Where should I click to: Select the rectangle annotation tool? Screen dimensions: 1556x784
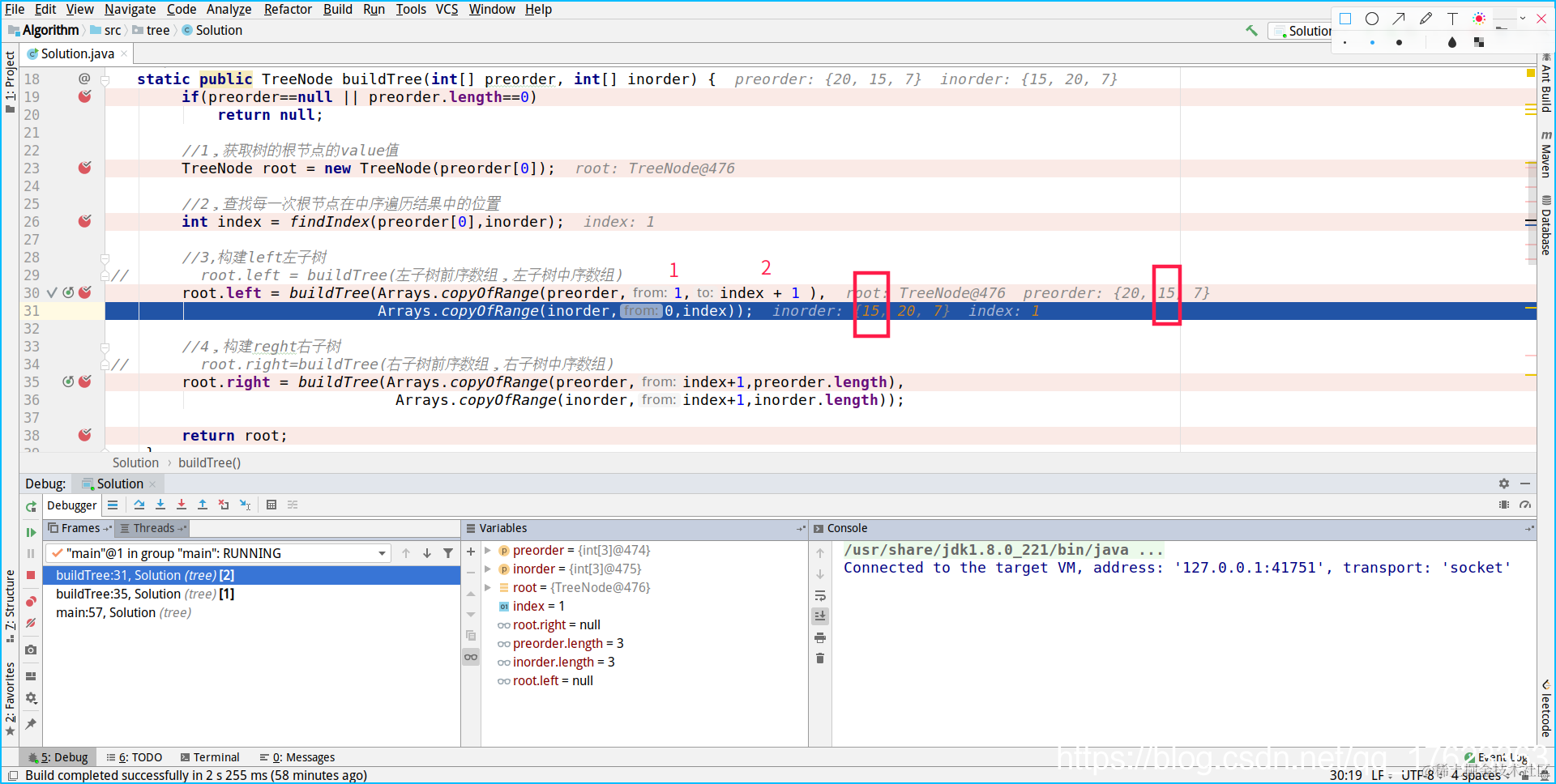[1345, 19]
